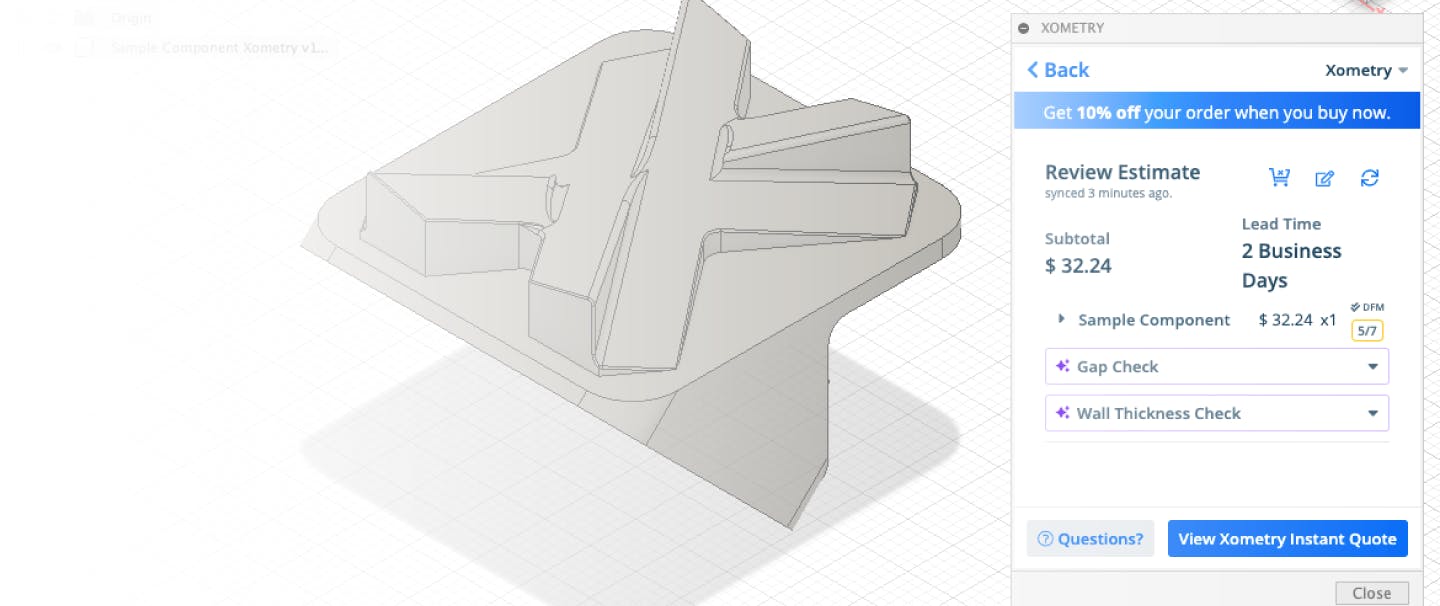Click the shopping cart icon
Screen dimensions: 1440x606
pyautogui.click(x=1279, y=178)
